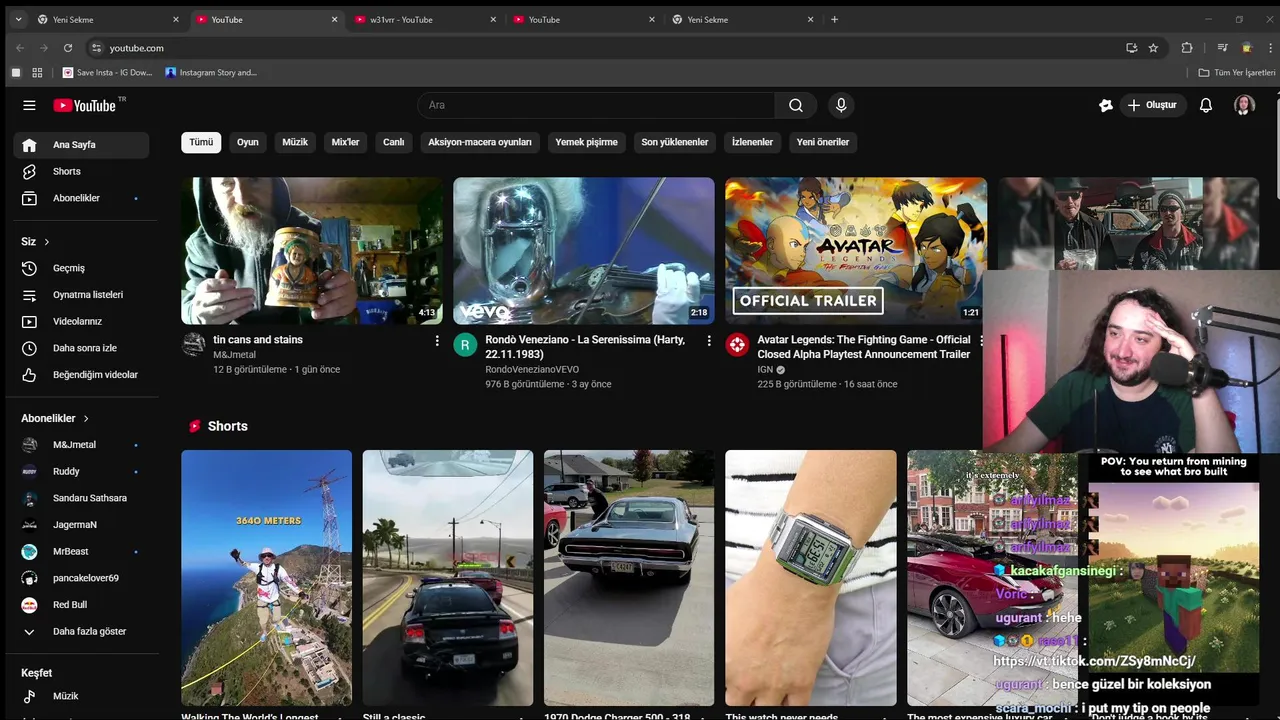Image resolution: width=1280 pixels, height=720 pixels.
Task: Start voice search with the microphone icon
Action: pos(841,105)
